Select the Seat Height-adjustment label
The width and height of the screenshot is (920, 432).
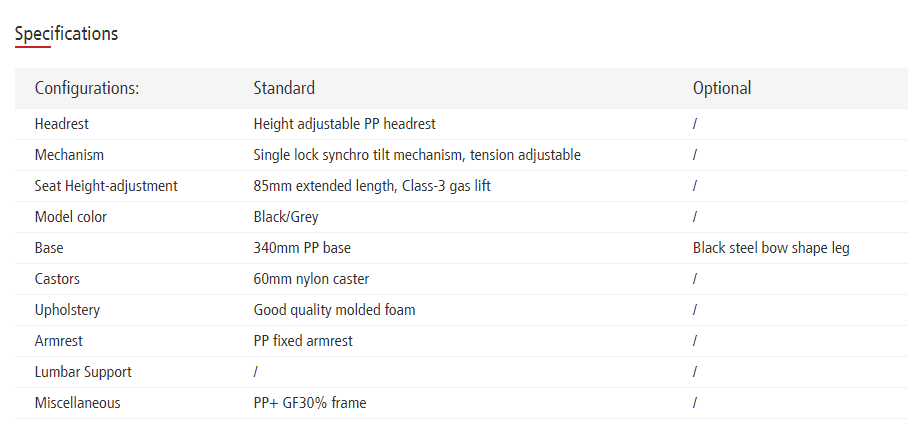pos(106,186)
